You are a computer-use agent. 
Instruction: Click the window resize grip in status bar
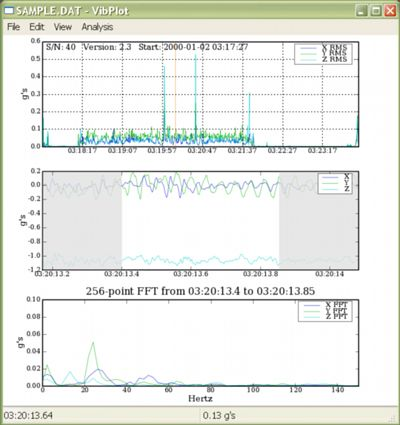pyautogui.click(x=392, y=417)
